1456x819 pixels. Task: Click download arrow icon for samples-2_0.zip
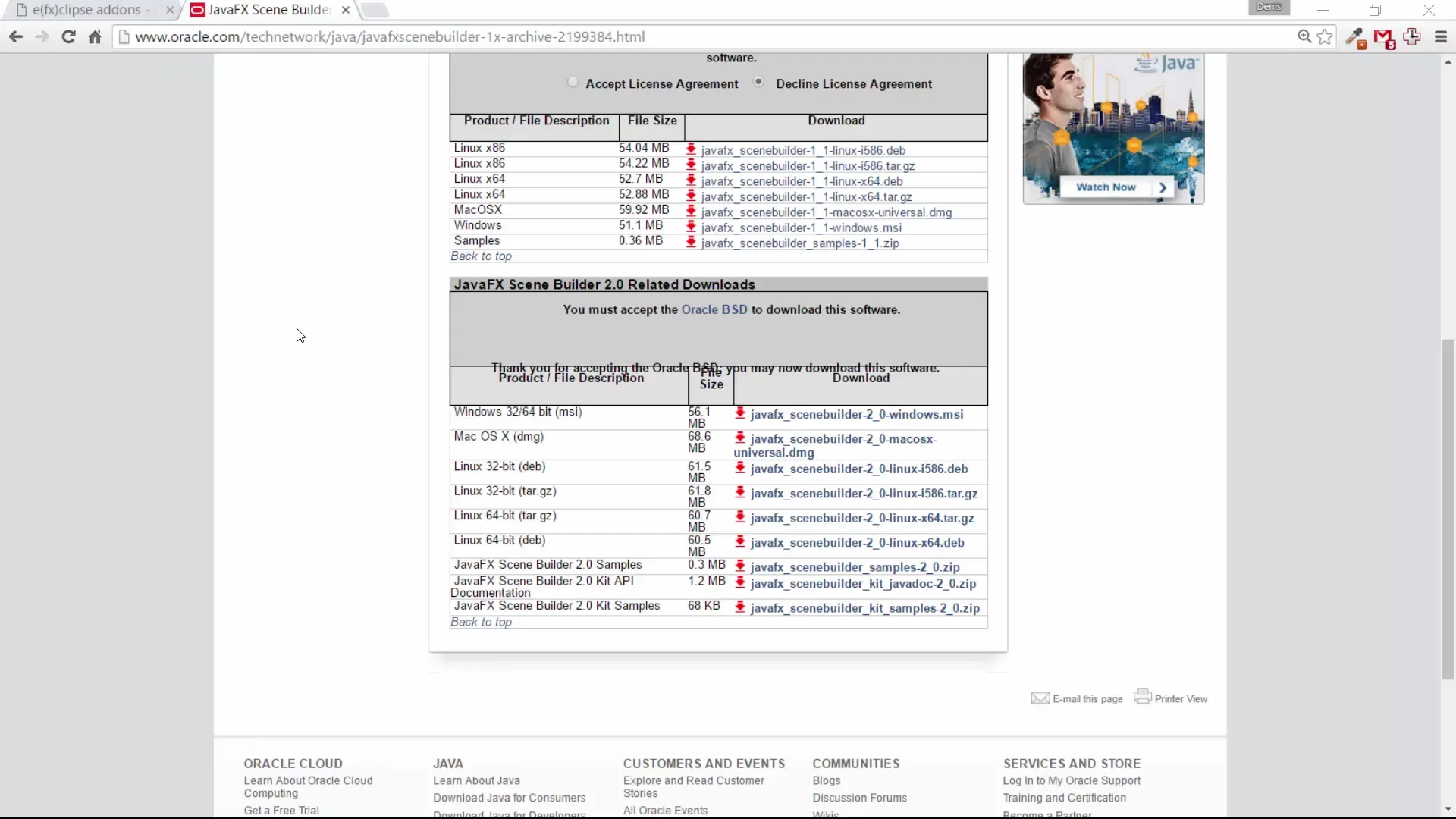tap(740, 566)
